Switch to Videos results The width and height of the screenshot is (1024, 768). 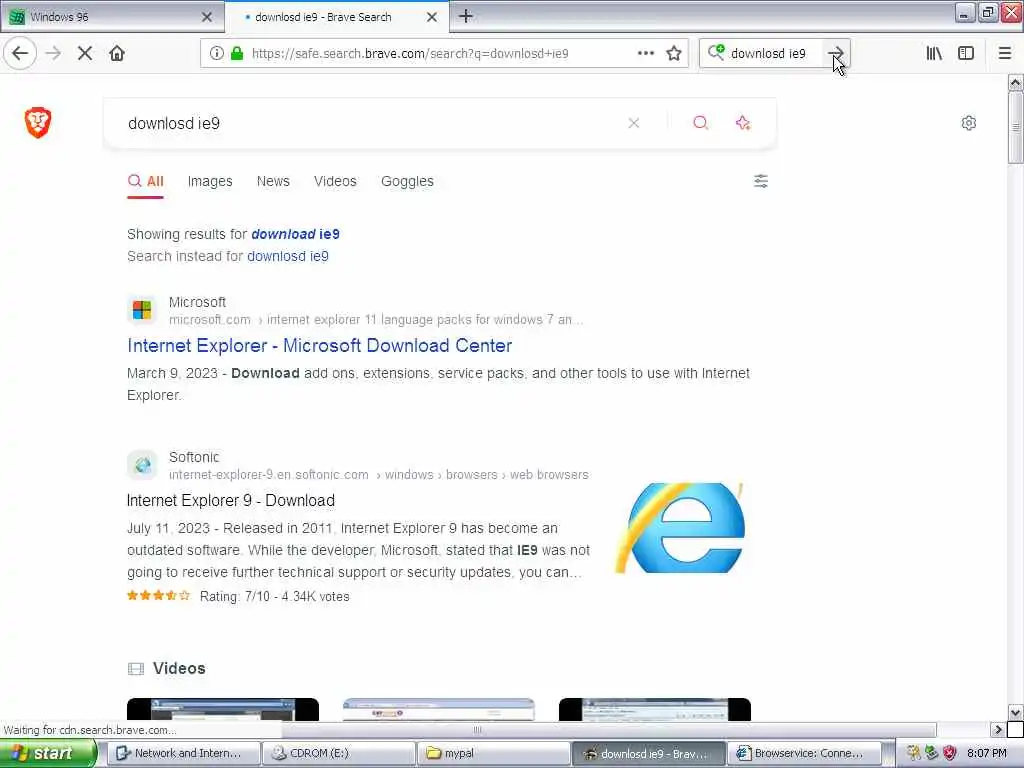335,181
